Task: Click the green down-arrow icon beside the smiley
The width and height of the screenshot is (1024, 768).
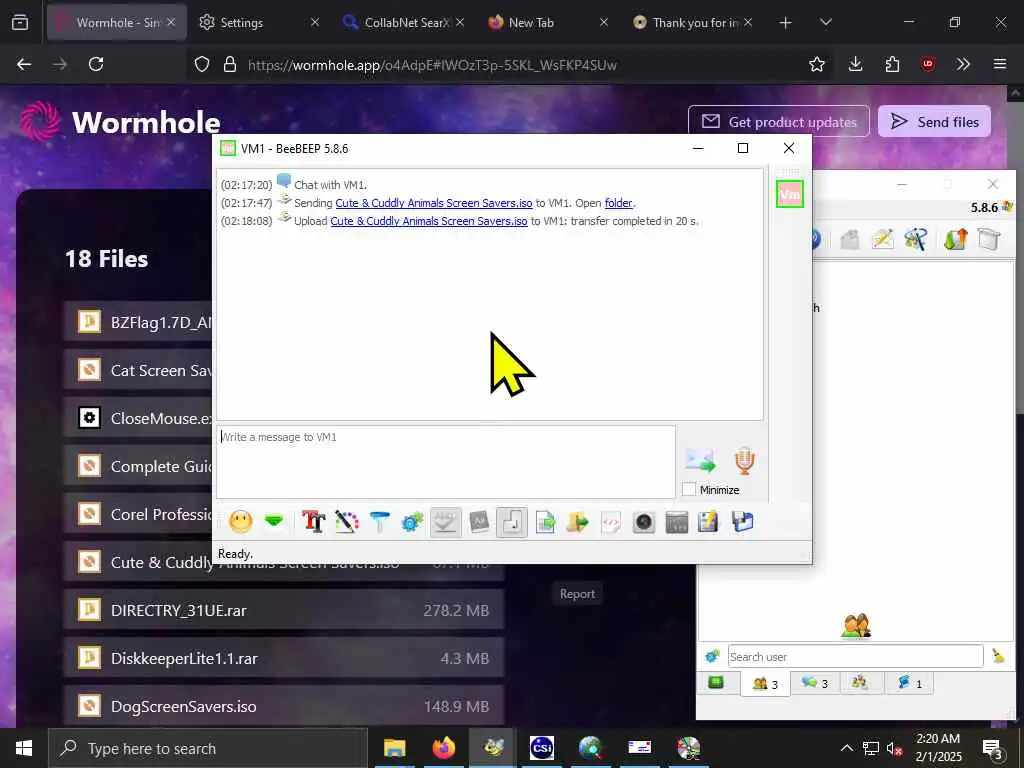Action: pyautogui.click(x=274, y=521)
